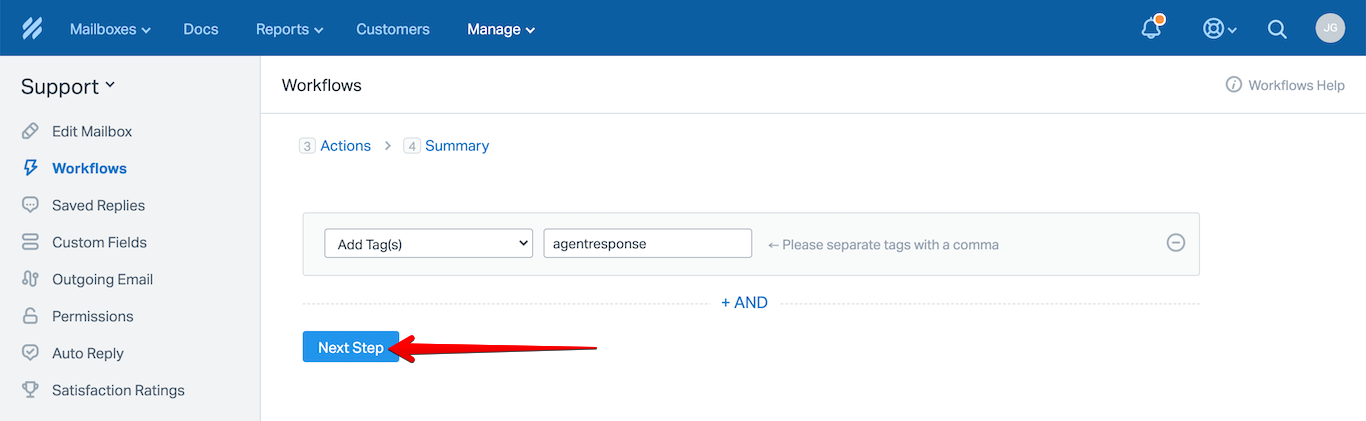This screenshot has height=421, width=1366.
Task: Click the agentresponse tag input field
Action: click(648, 244)
